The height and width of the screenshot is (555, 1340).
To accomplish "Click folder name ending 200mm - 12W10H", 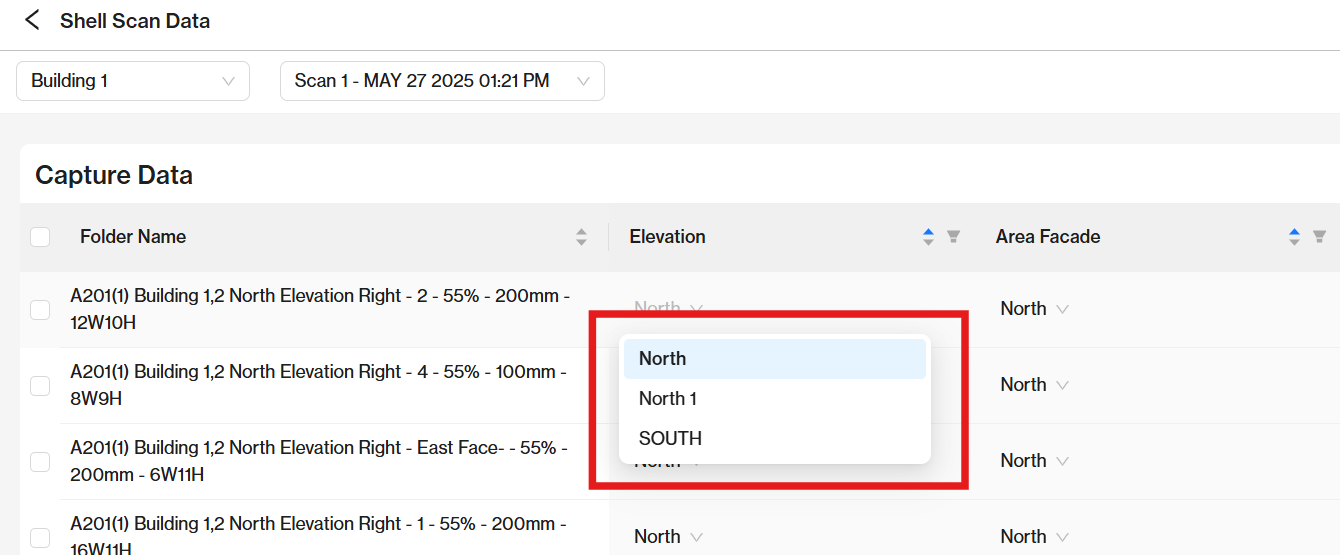I will 320,310.
